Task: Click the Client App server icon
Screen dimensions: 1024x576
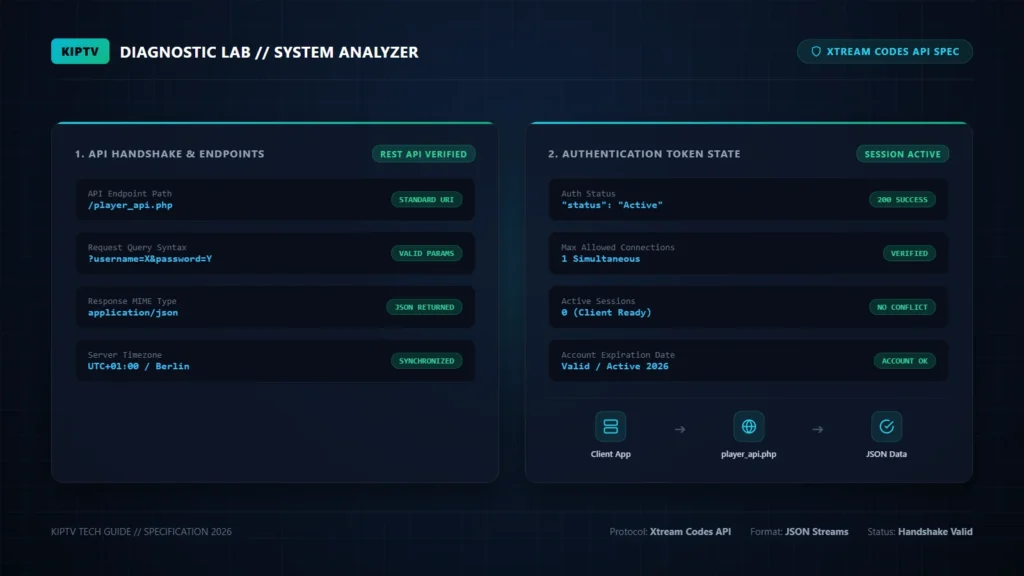Action: (611, 426)
